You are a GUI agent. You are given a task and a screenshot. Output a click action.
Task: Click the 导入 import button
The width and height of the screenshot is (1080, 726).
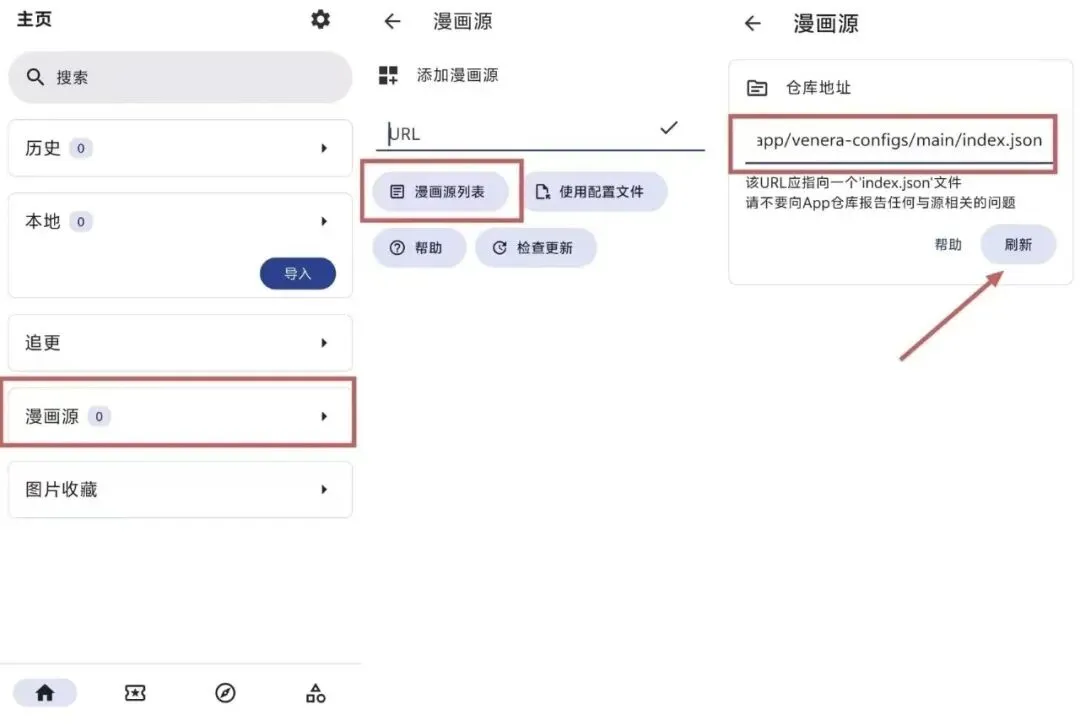(x=298, y=273)
